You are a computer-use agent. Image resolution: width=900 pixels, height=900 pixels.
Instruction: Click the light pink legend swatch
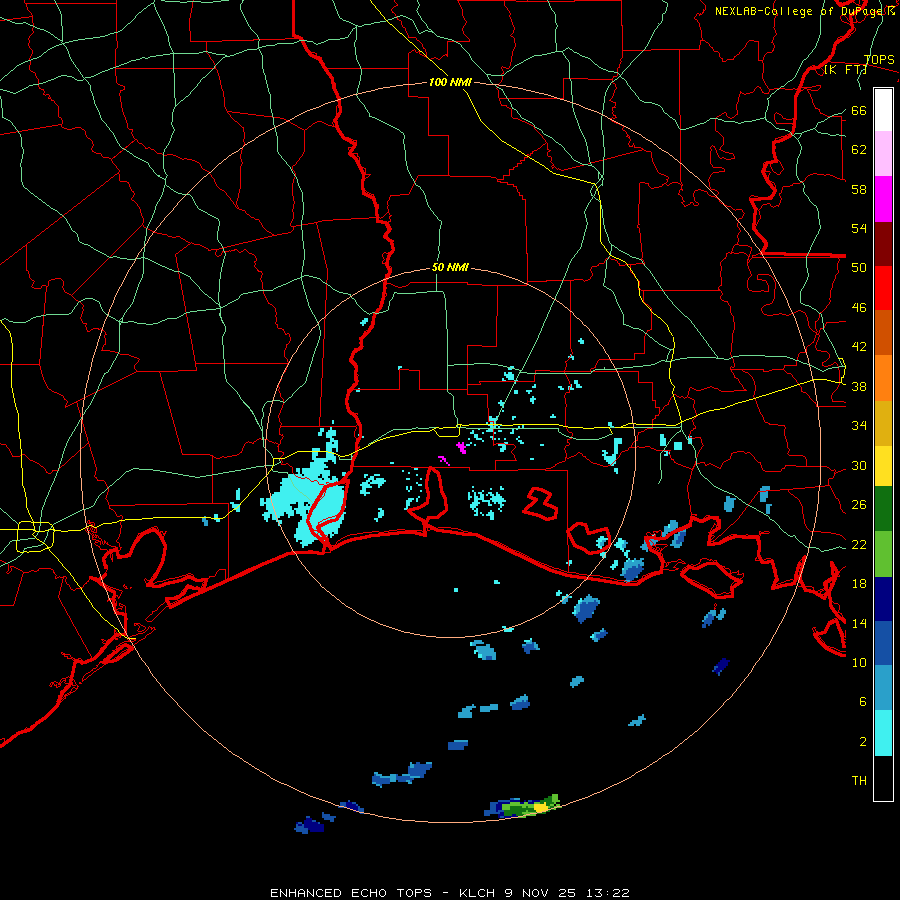(883, 153)
